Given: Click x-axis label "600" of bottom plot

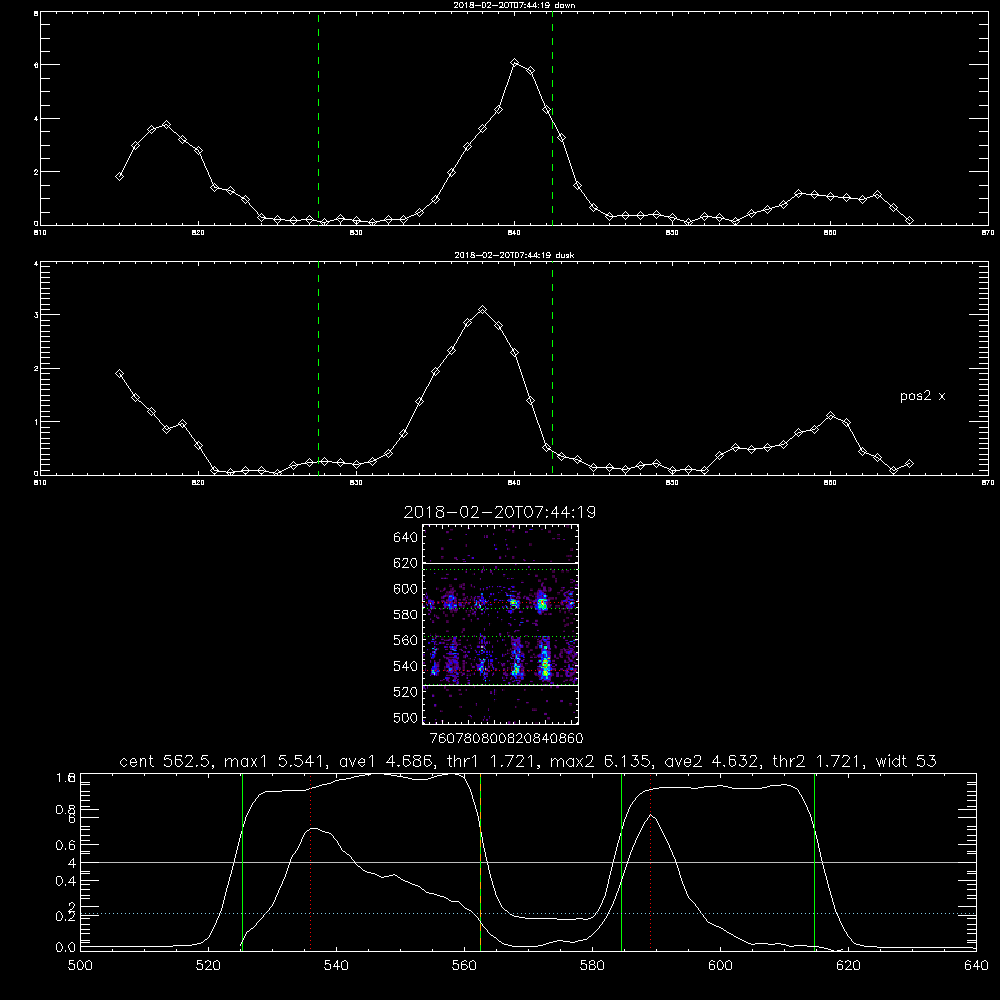Looking at the screenshot, I should (720, 966).
